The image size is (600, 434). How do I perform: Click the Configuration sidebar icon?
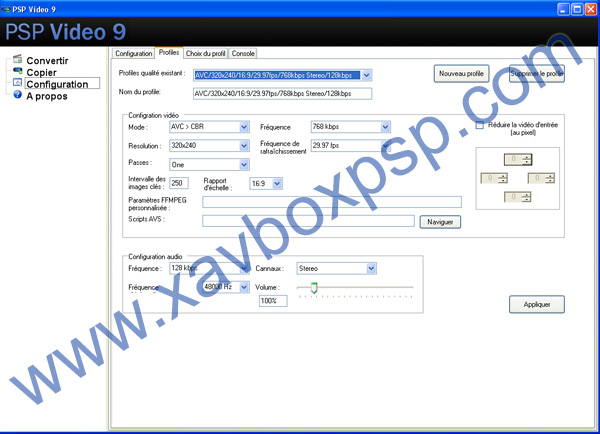(18, 82)
